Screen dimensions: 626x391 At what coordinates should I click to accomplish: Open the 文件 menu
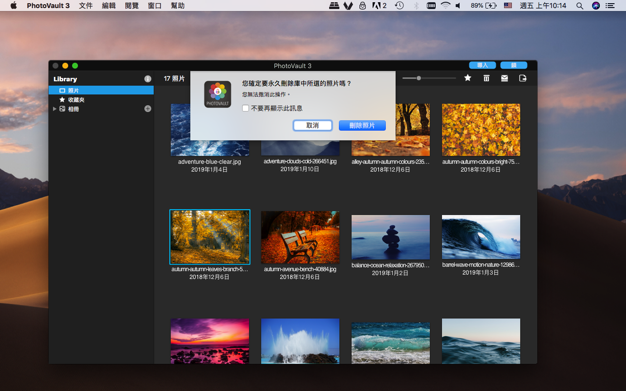85,6
